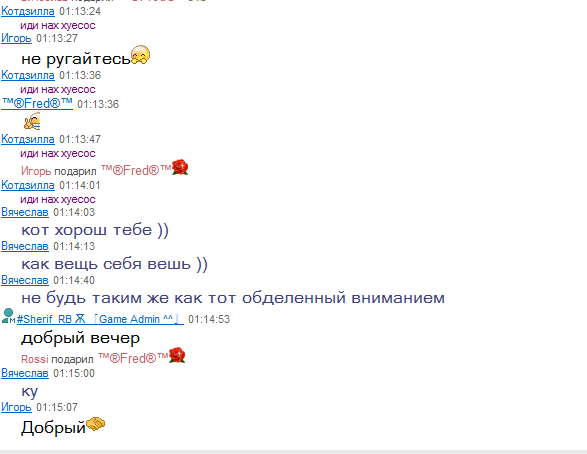Open Игорь's profile link at 01:13:27

tap(16, 38)
